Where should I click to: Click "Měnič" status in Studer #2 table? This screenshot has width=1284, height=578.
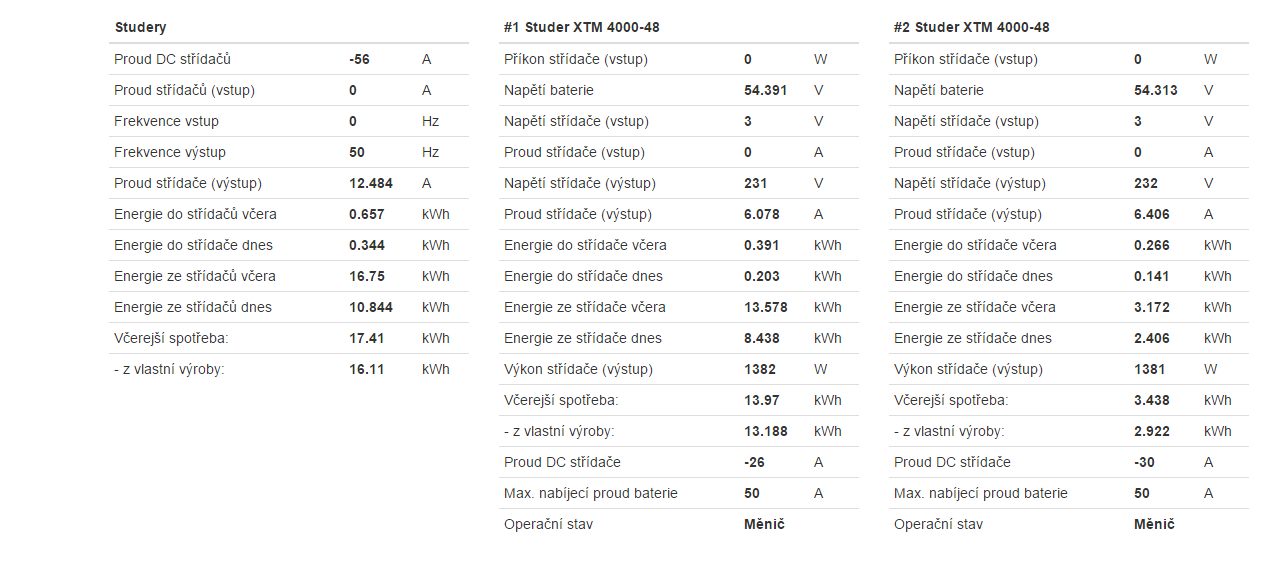coord(1154,524)
